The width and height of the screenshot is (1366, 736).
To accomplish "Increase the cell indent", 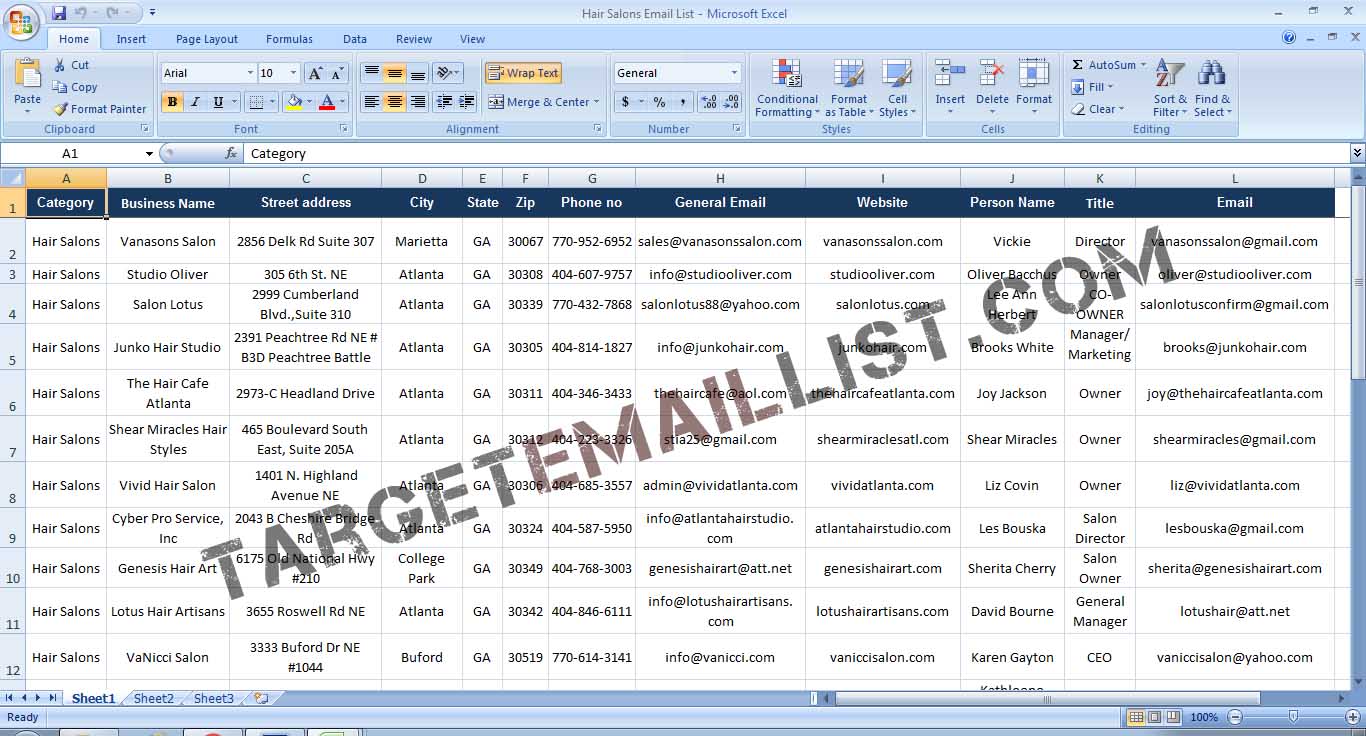I will pyautogui.click(x=467, y=102).
